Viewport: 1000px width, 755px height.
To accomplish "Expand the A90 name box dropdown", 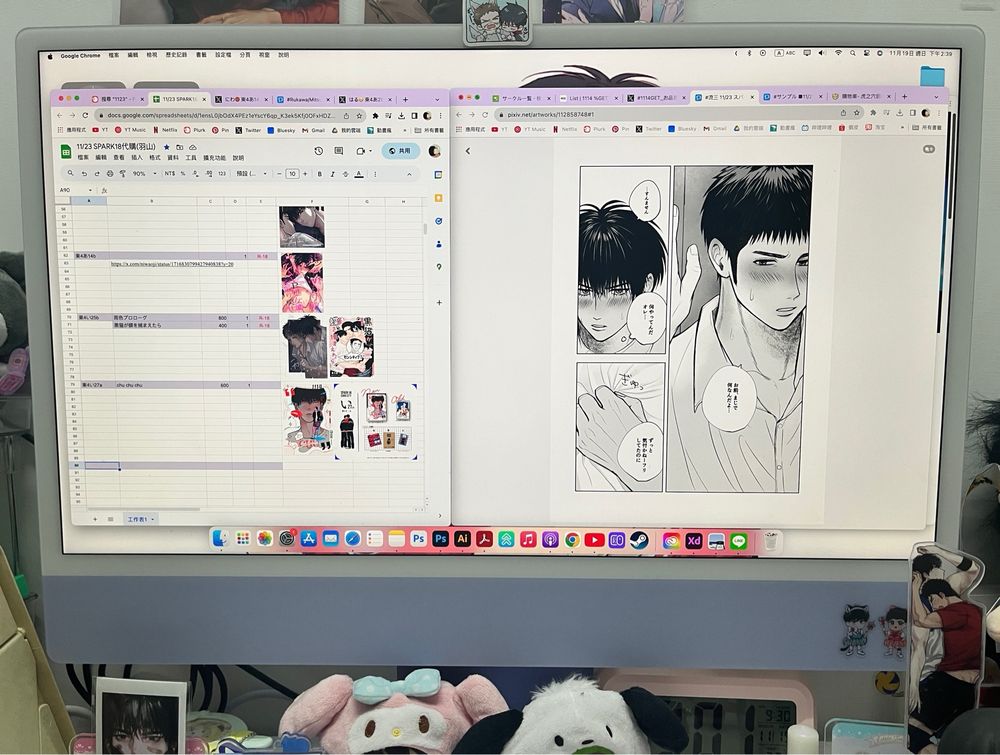I will tap(90, 190).
